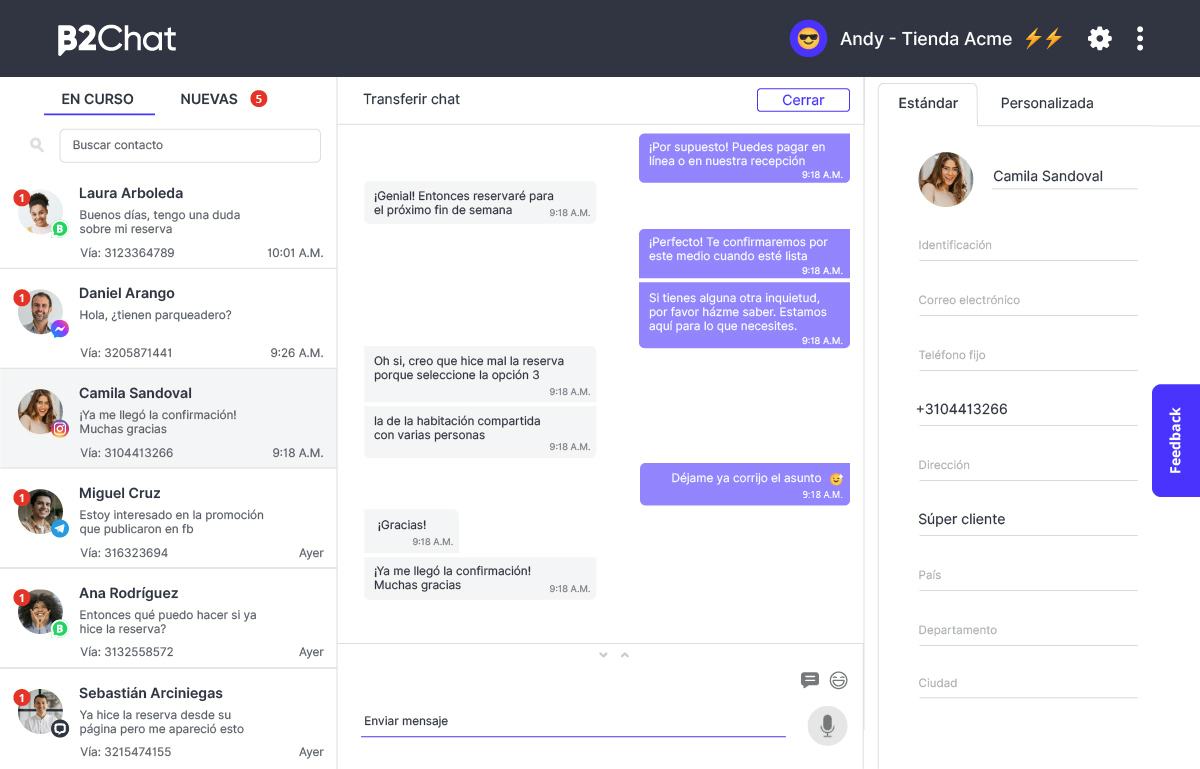This screenshot has width=1200, height=769.
Task: Click the microphone voice message button
Action: 827,726
